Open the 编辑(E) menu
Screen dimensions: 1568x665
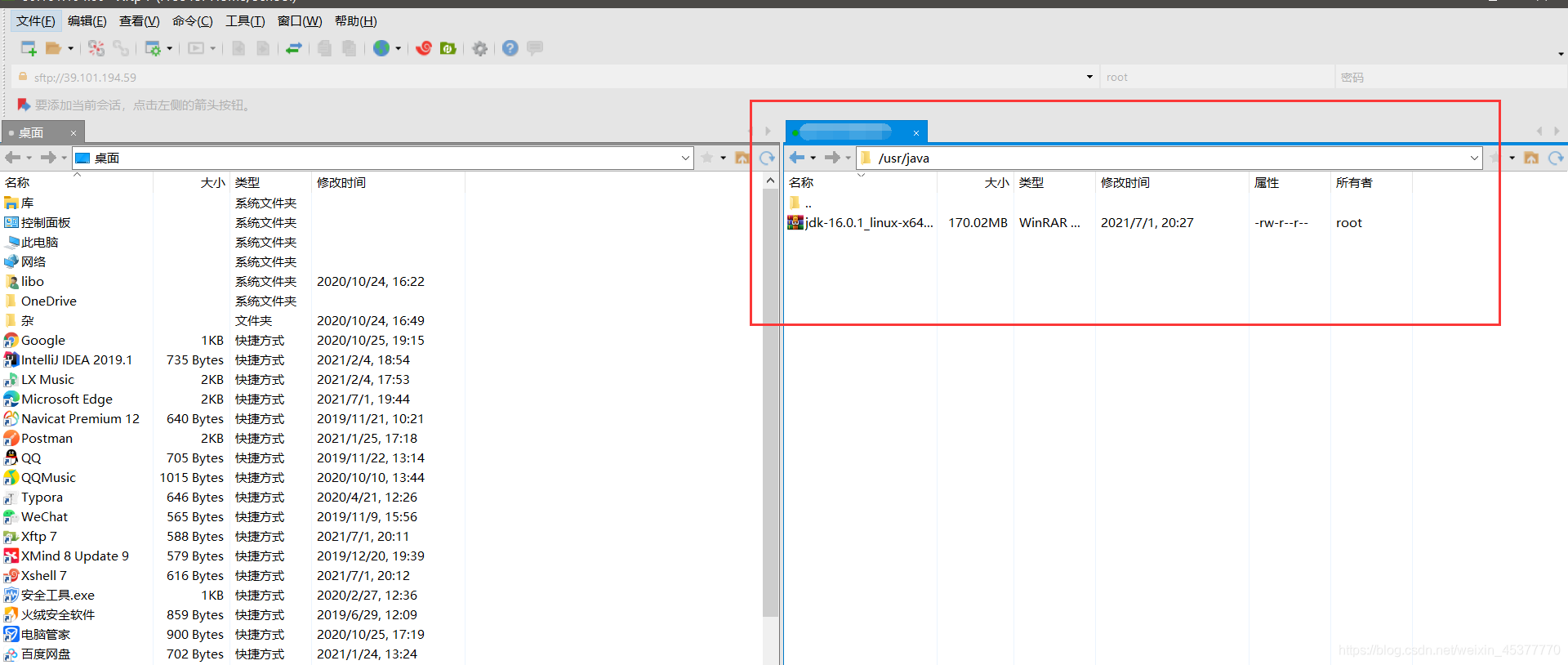[87, 21]
